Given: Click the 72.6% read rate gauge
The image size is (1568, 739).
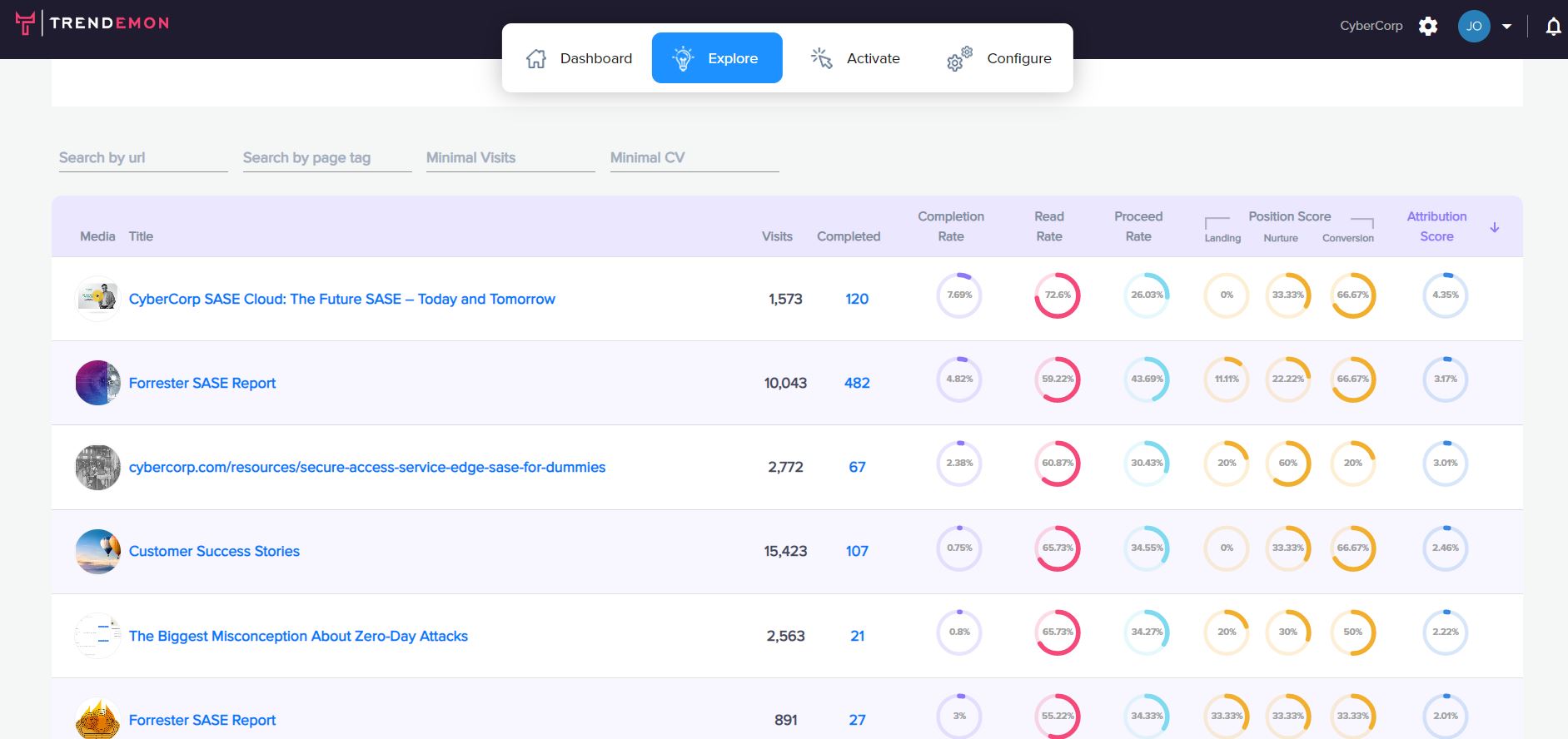Looking at the screenshot, I should 1058,295.
